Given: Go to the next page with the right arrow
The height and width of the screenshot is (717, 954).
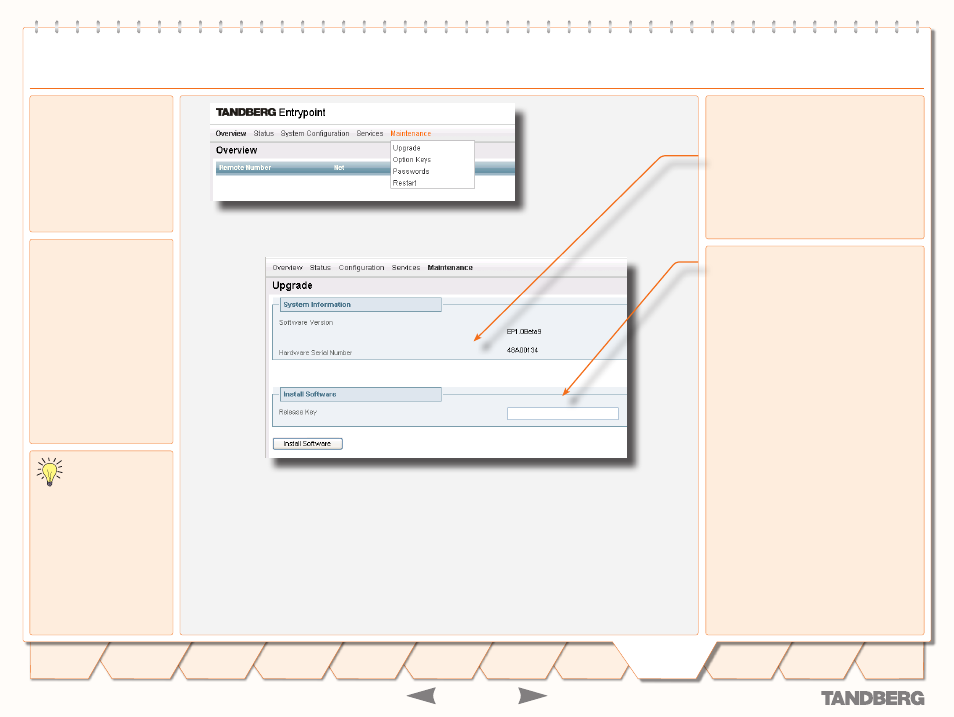Looking at the screenshot, I should point(532,696).
